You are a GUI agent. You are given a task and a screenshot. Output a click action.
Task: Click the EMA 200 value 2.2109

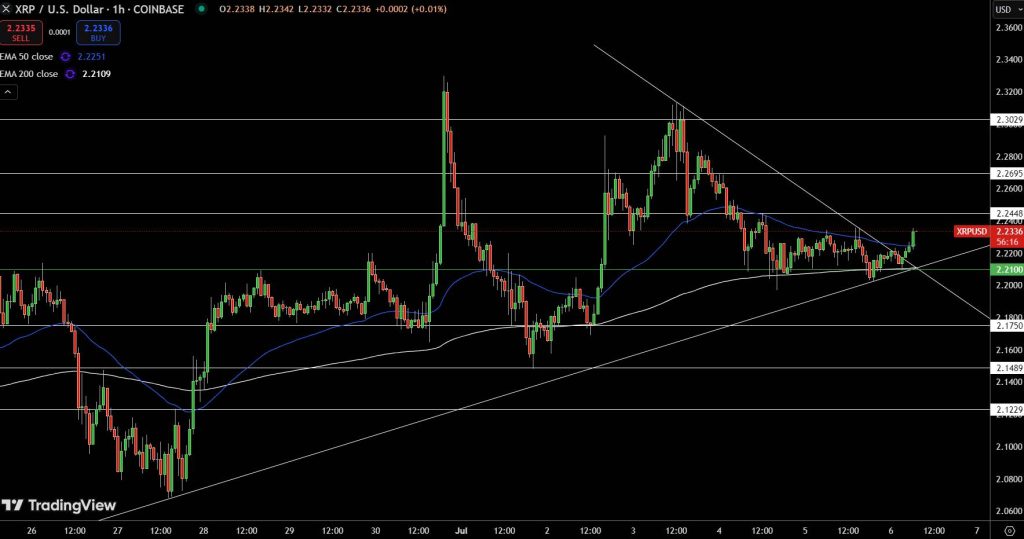97,74
